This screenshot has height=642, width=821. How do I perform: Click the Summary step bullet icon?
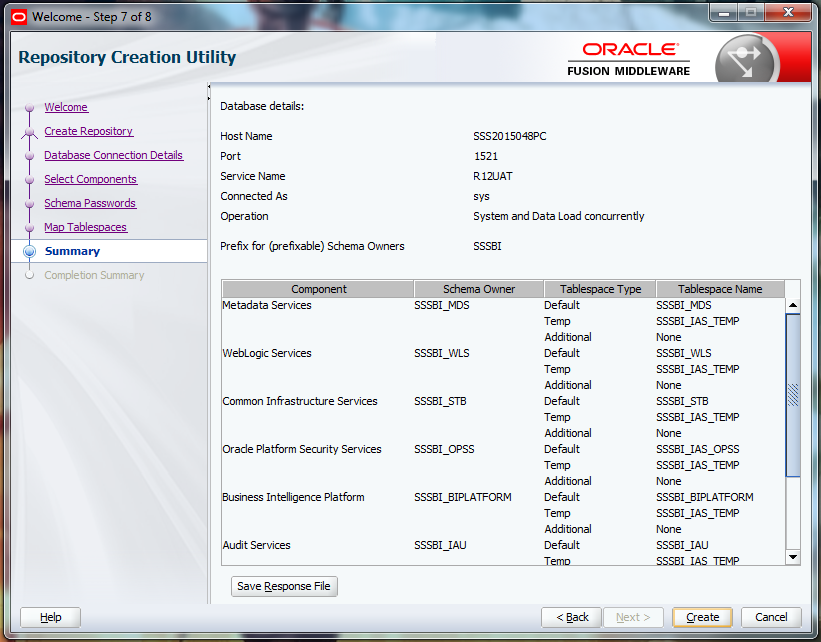tap(30, 251)
